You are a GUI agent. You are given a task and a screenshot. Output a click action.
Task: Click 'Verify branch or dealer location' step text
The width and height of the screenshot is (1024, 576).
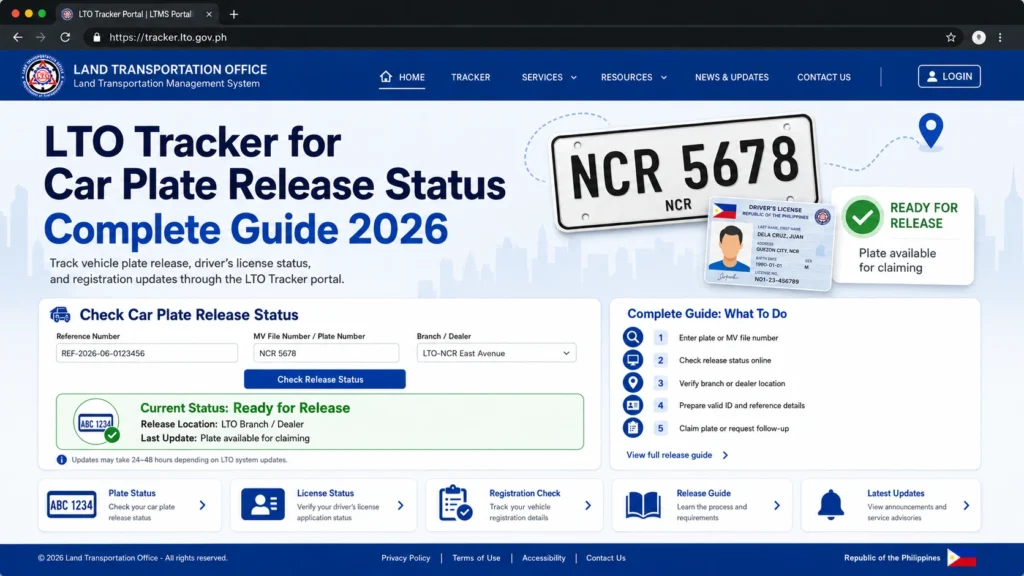tap(732, 383)
